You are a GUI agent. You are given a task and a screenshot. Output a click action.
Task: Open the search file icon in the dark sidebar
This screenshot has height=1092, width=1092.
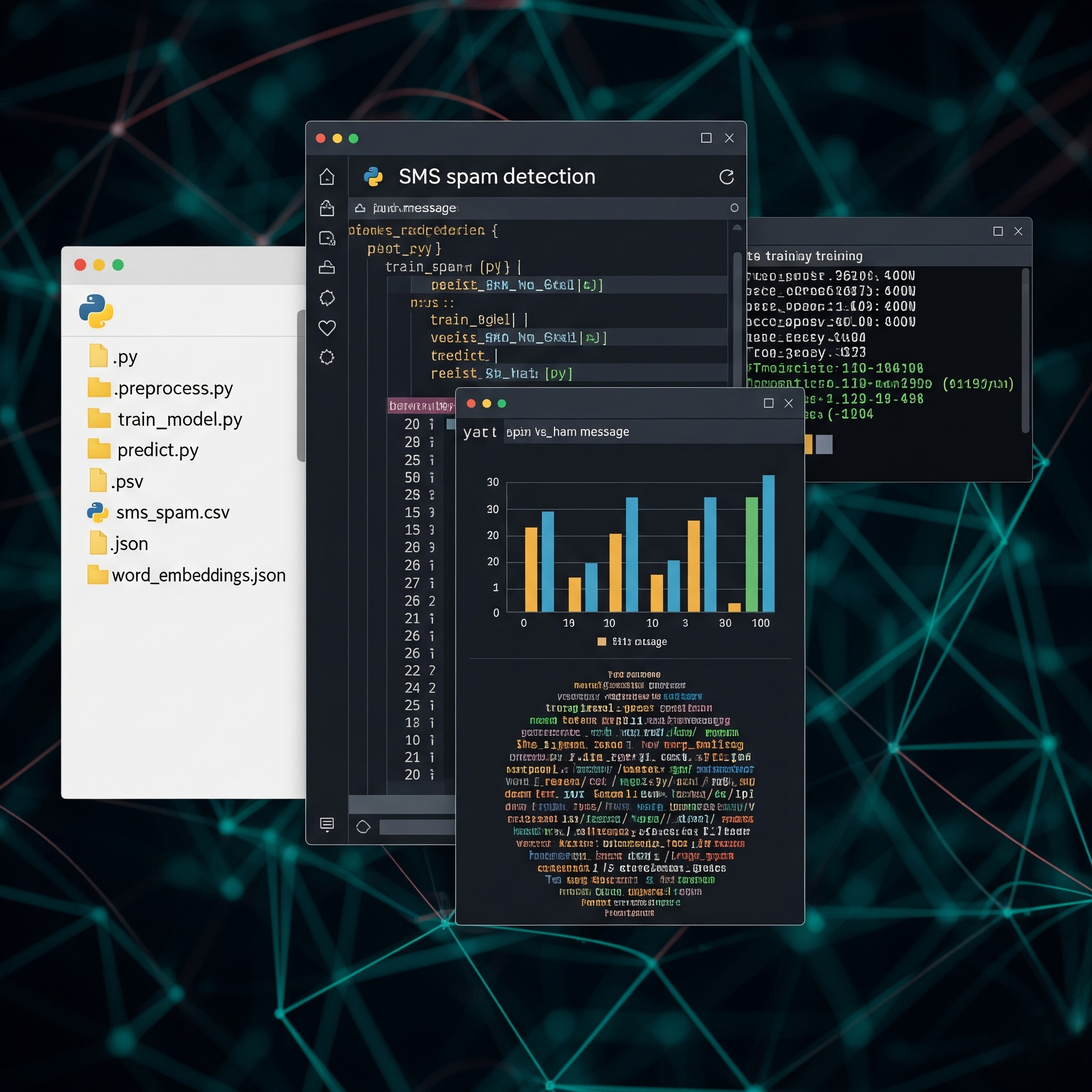coord(327,238)
